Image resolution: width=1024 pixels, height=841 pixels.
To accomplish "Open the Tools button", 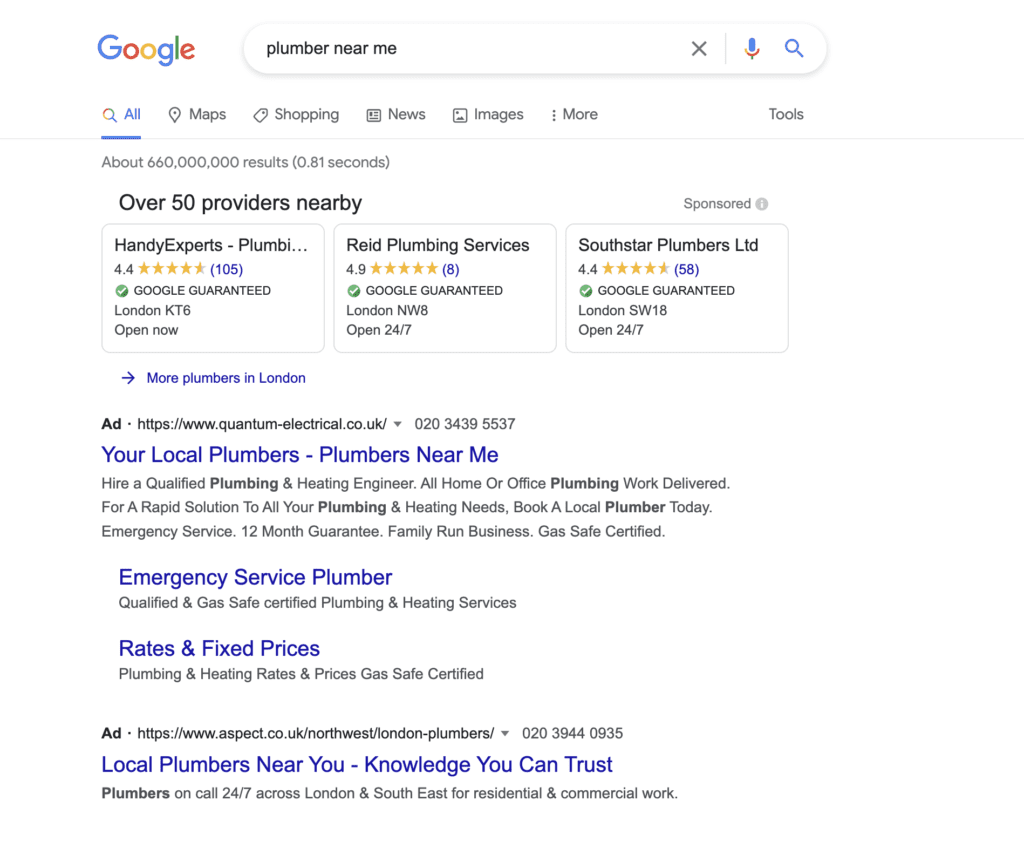I will pos(786,115).
